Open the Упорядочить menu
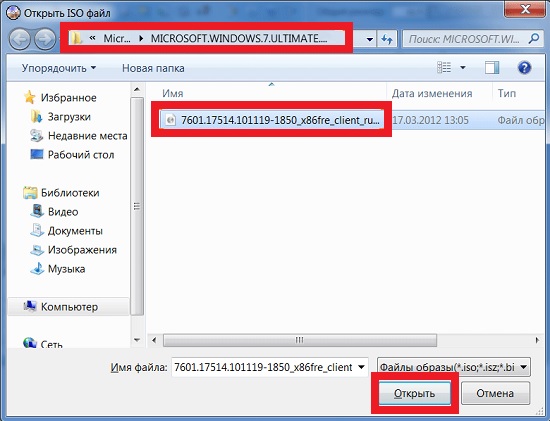 tap(59, 68)
